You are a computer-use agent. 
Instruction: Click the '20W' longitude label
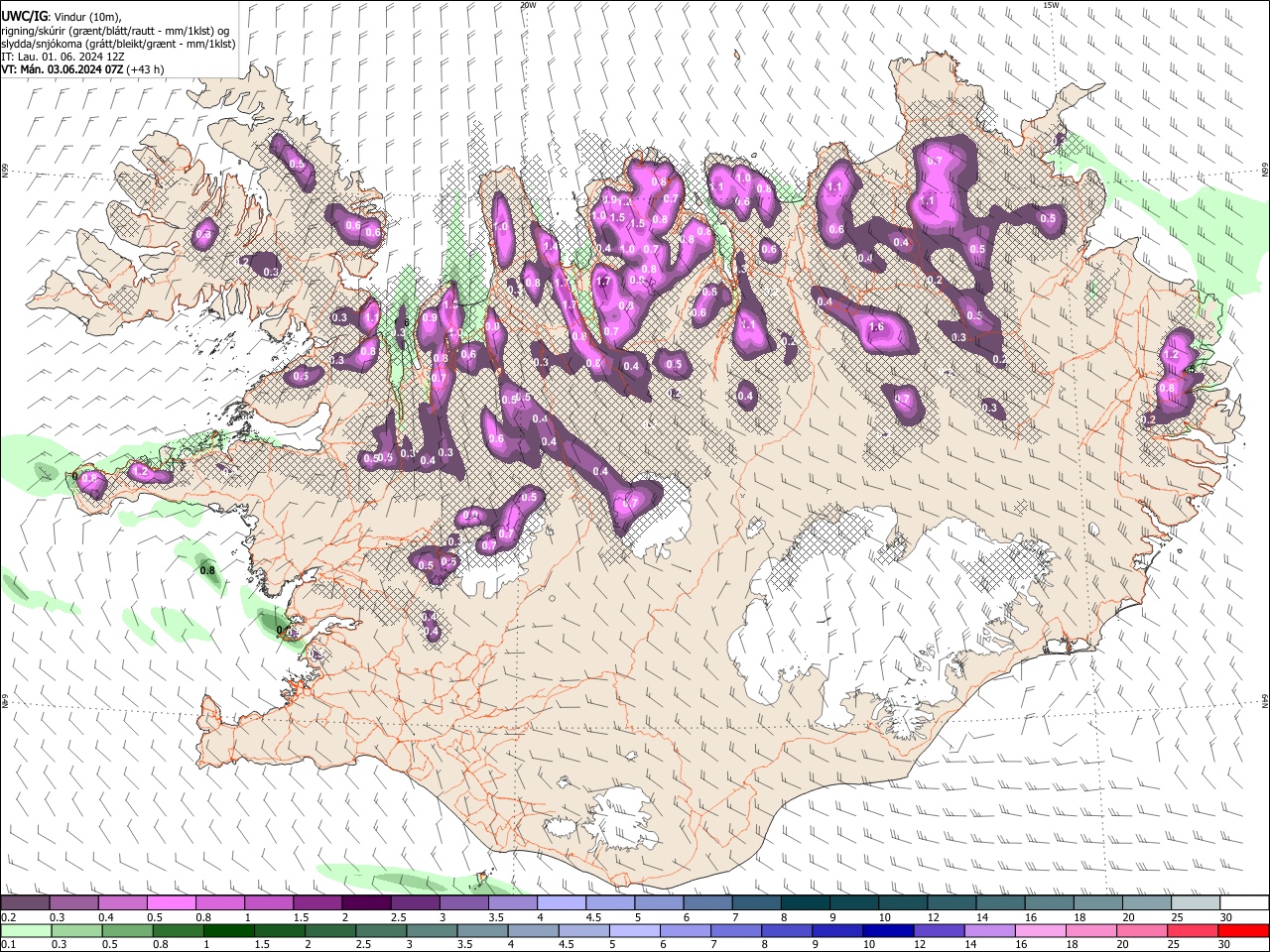[x=528, y=5]
